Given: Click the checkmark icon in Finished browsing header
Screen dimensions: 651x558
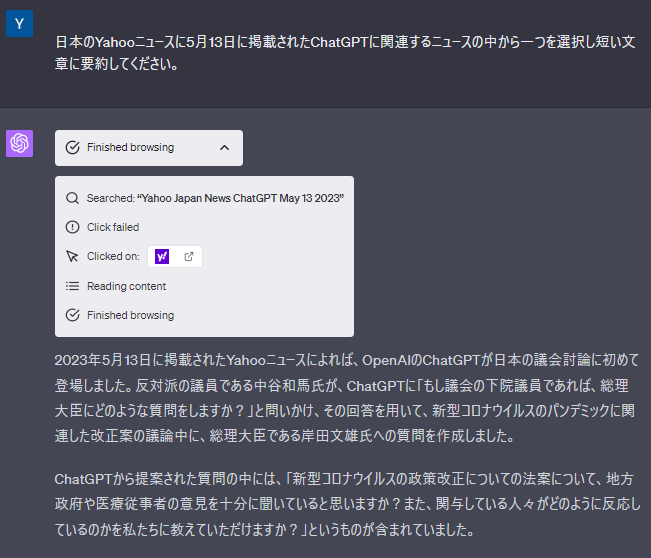Looking at the screenshot, I should pos(73,147).
